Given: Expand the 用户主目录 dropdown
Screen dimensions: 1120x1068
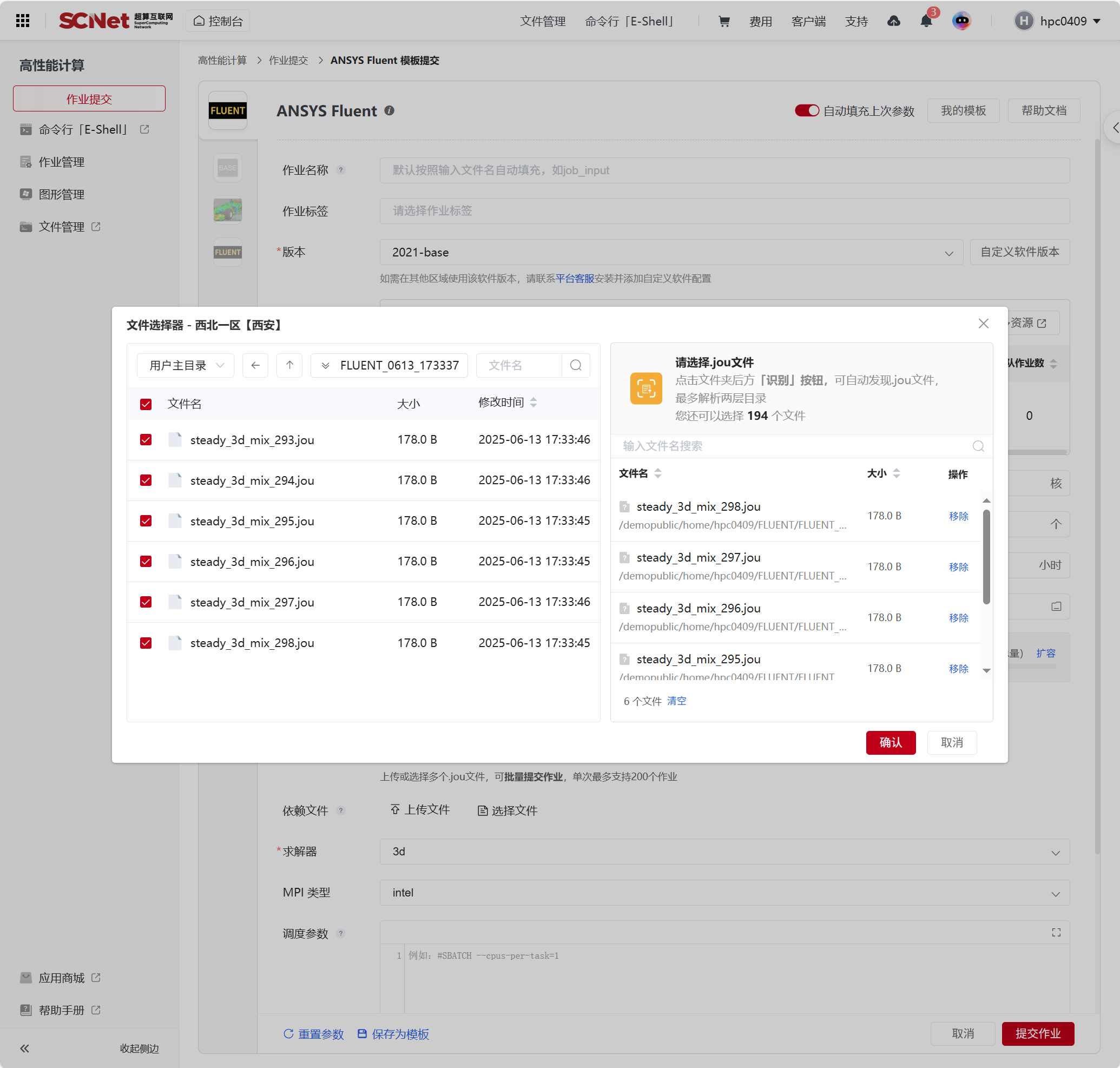Looking at the screenshot, I should click(186, 366).
